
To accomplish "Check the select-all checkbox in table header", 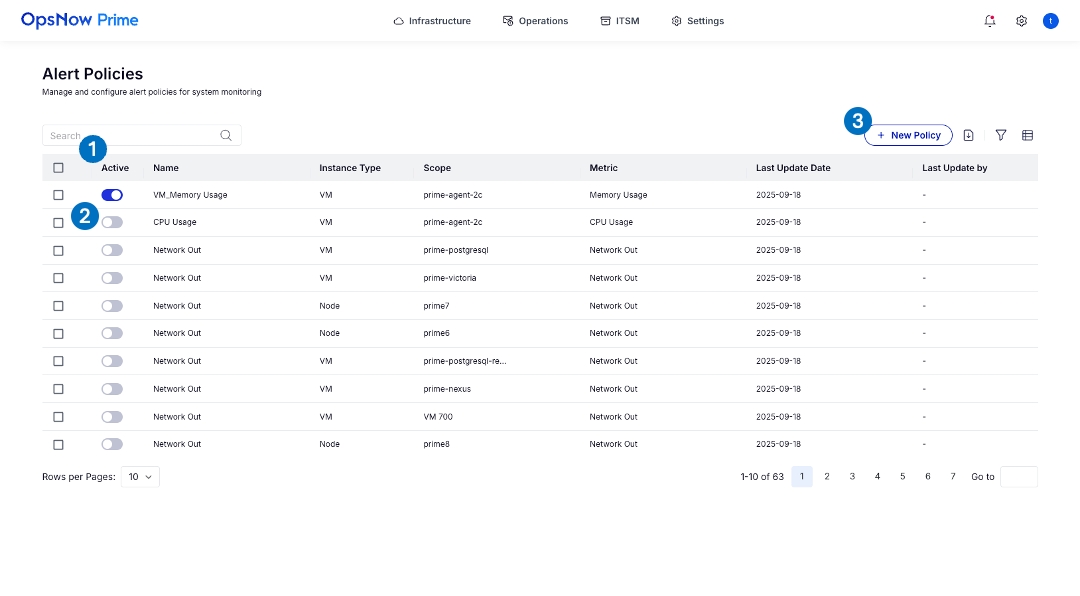I will [58, 168].
